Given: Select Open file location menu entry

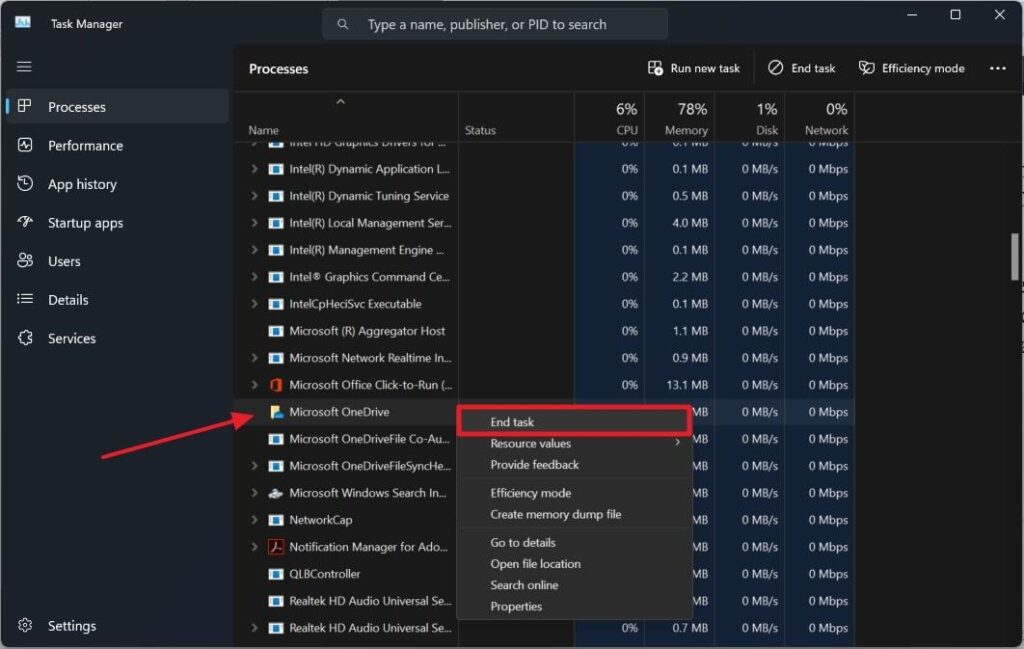Looking at the screenshot, I should click(x=535, y=564).
